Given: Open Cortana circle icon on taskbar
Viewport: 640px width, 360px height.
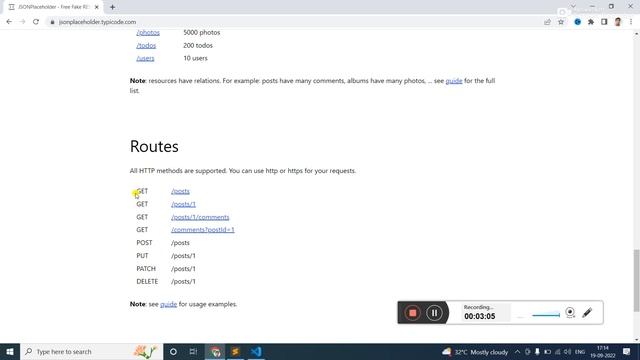Looking at the screenshot, I should tap(173, 351).
